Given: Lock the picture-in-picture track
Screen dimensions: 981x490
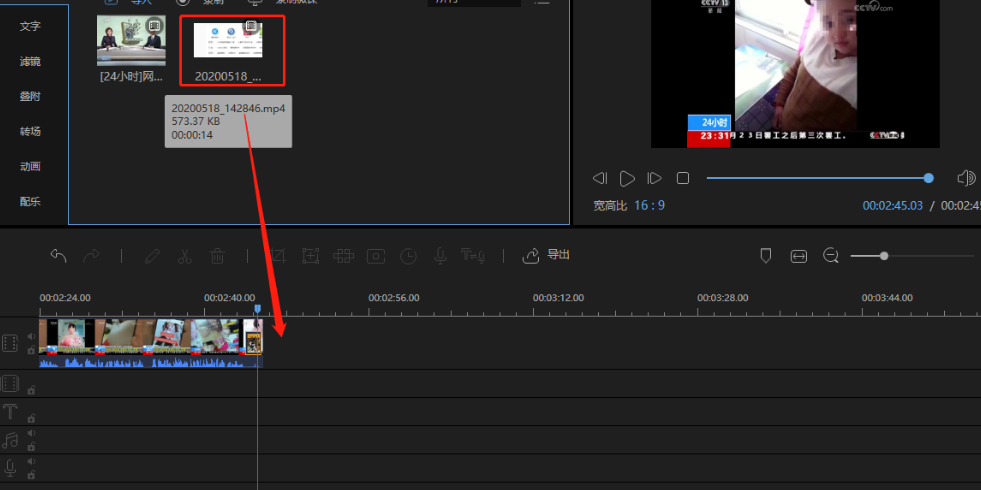Looking at the screenshot, I should pyautogui.click(x=31, y=390).
